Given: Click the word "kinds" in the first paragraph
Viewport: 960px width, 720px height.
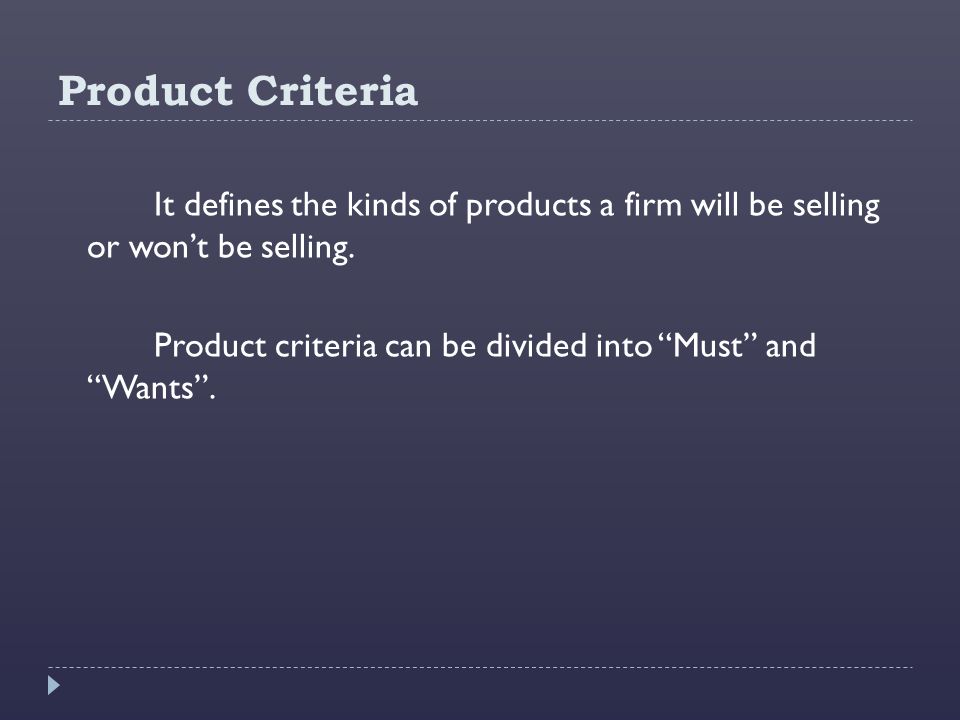Looking at the screenshot, I should pyautogui.click(x=383, y=204).
